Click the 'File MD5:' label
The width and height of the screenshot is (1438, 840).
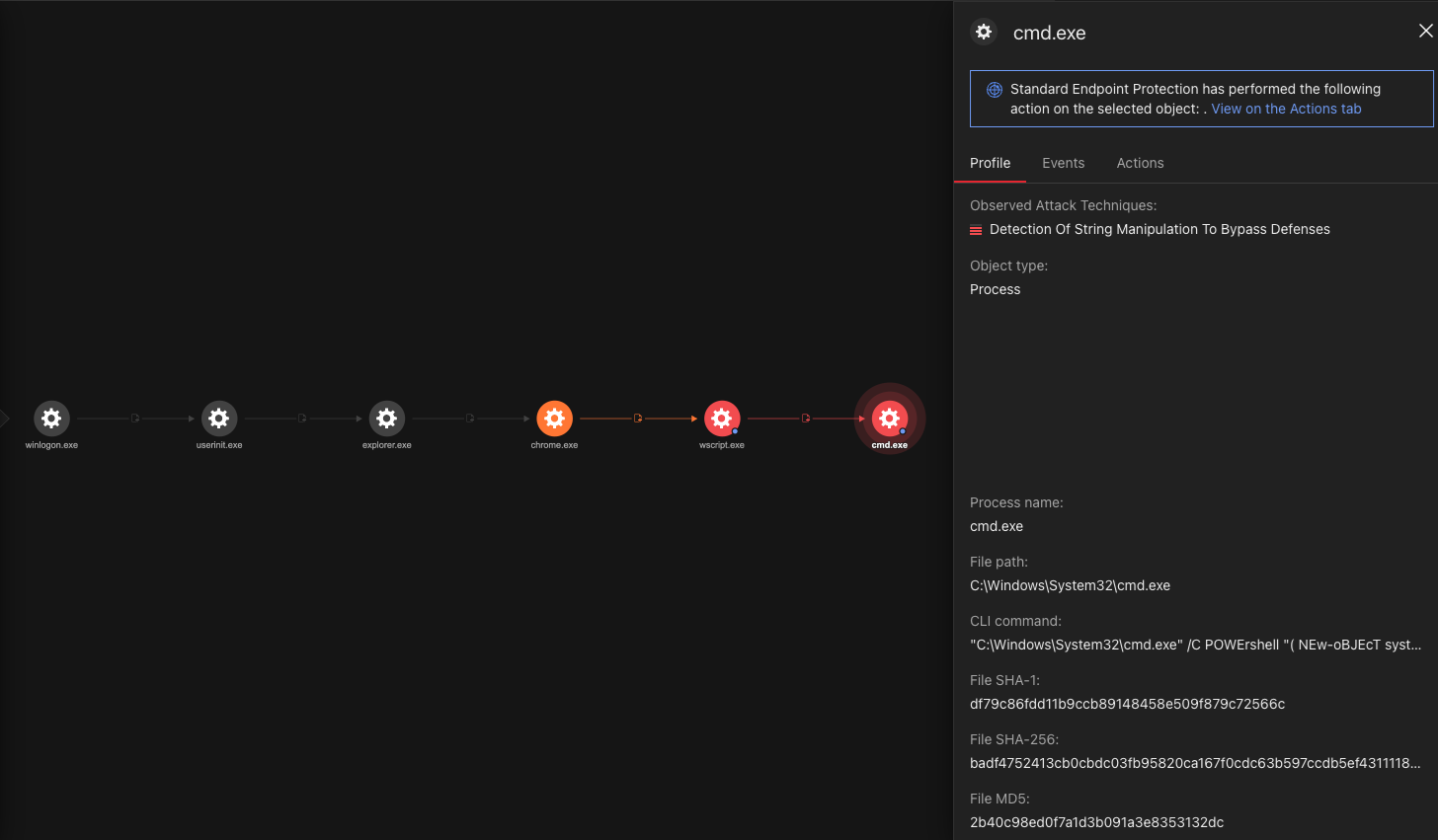point(999,799)
